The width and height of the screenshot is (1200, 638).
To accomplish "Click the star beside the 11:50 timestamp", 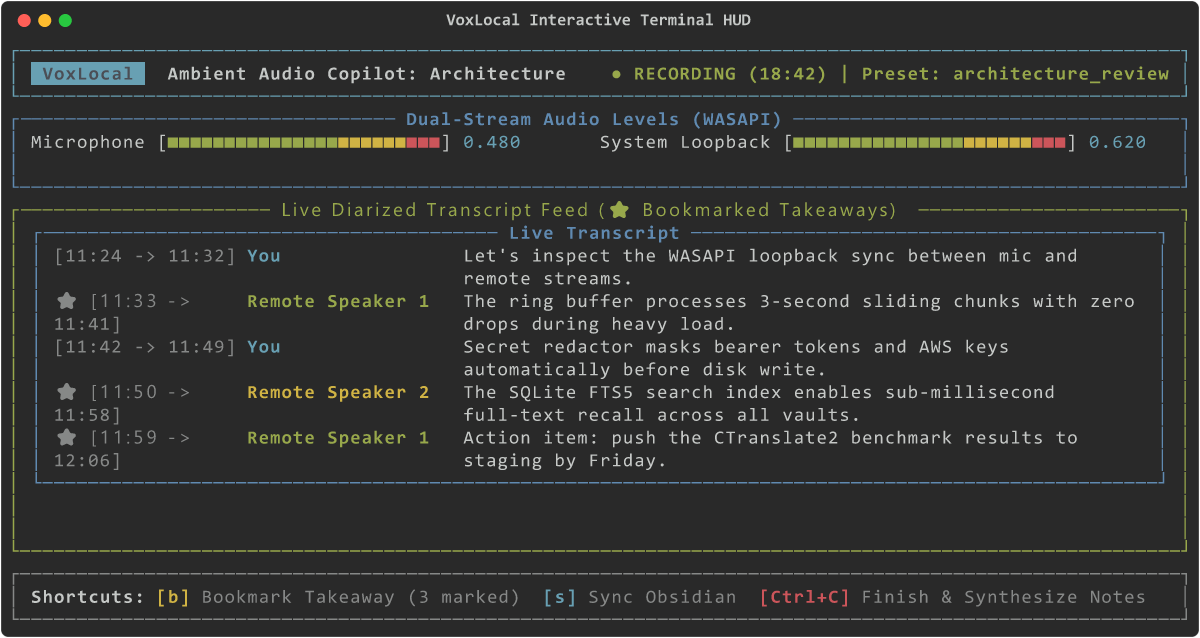I will pos(66,392).
